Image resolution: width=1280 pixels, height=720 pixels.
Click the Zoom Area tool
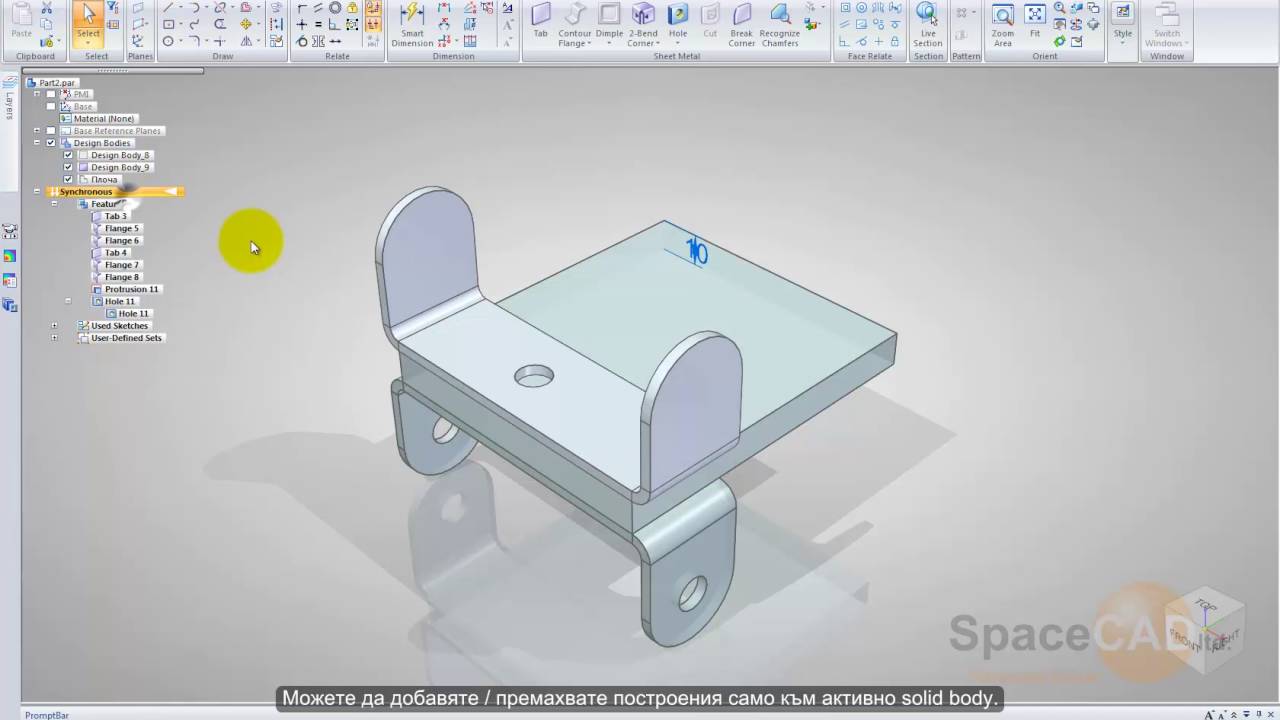tap(1003, 26)
